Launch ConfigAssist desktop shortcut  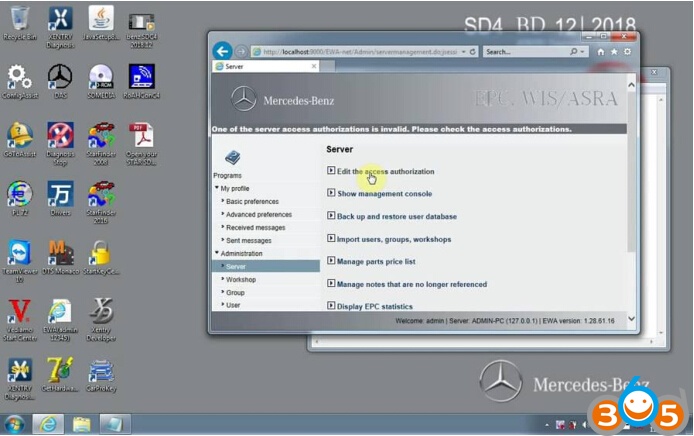coord(19,82)
